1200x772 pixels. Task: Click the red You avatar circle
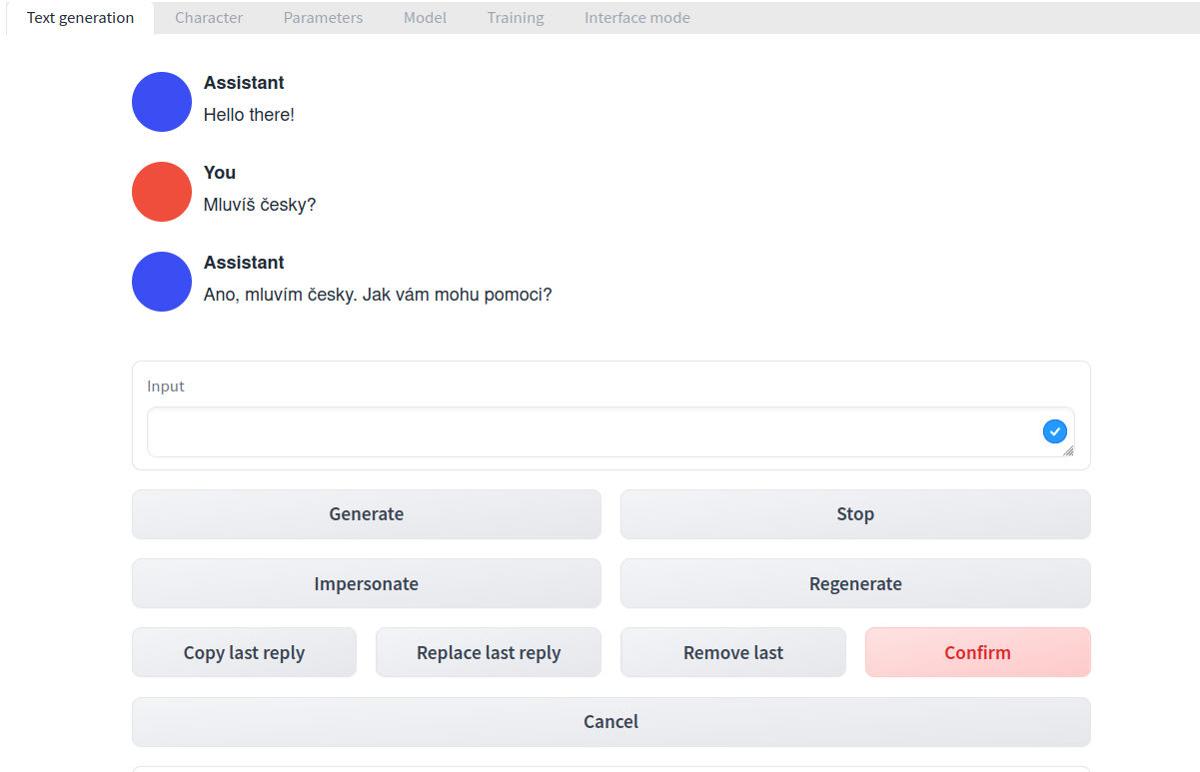[162, 192]
